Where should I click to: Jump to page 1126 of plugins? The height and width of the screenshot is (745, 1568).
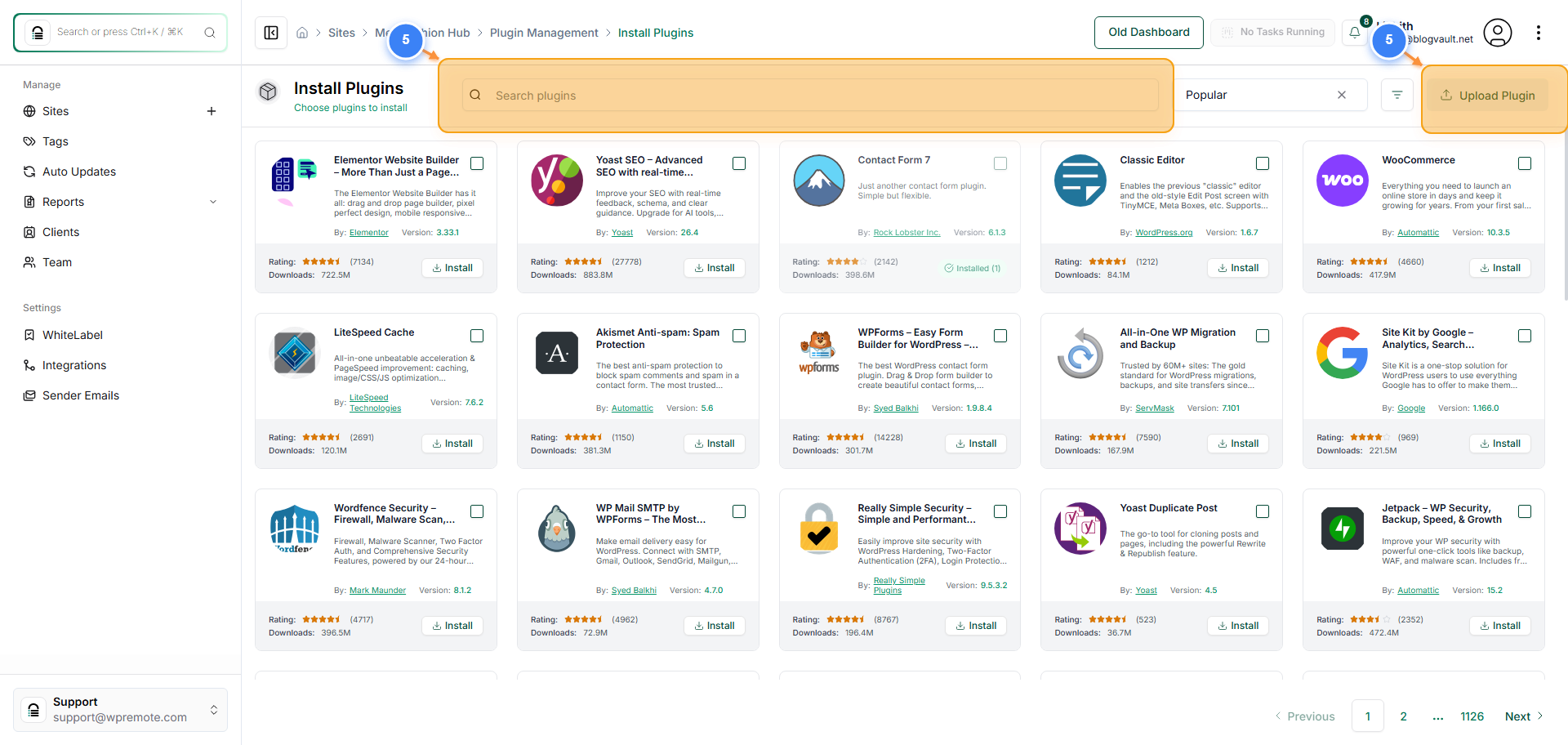(x=1472, y=716)
